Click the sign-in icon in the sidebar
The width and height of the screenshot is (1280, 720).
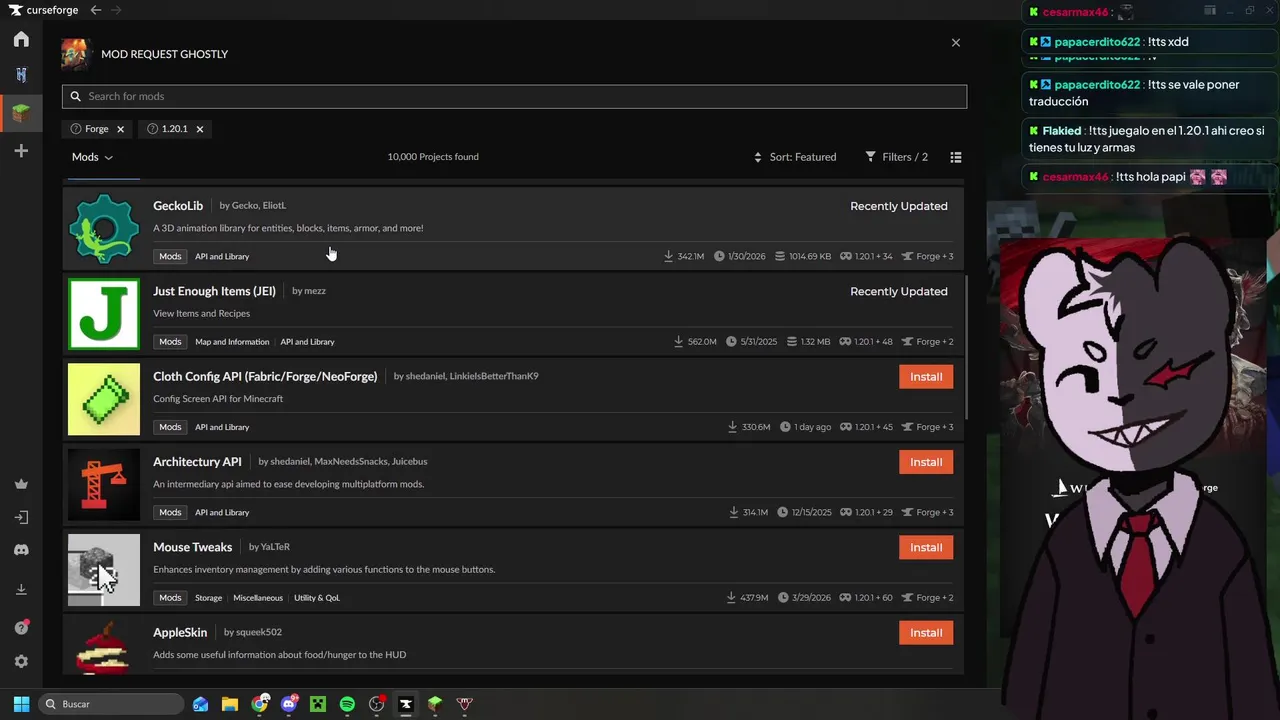point(21,517)
